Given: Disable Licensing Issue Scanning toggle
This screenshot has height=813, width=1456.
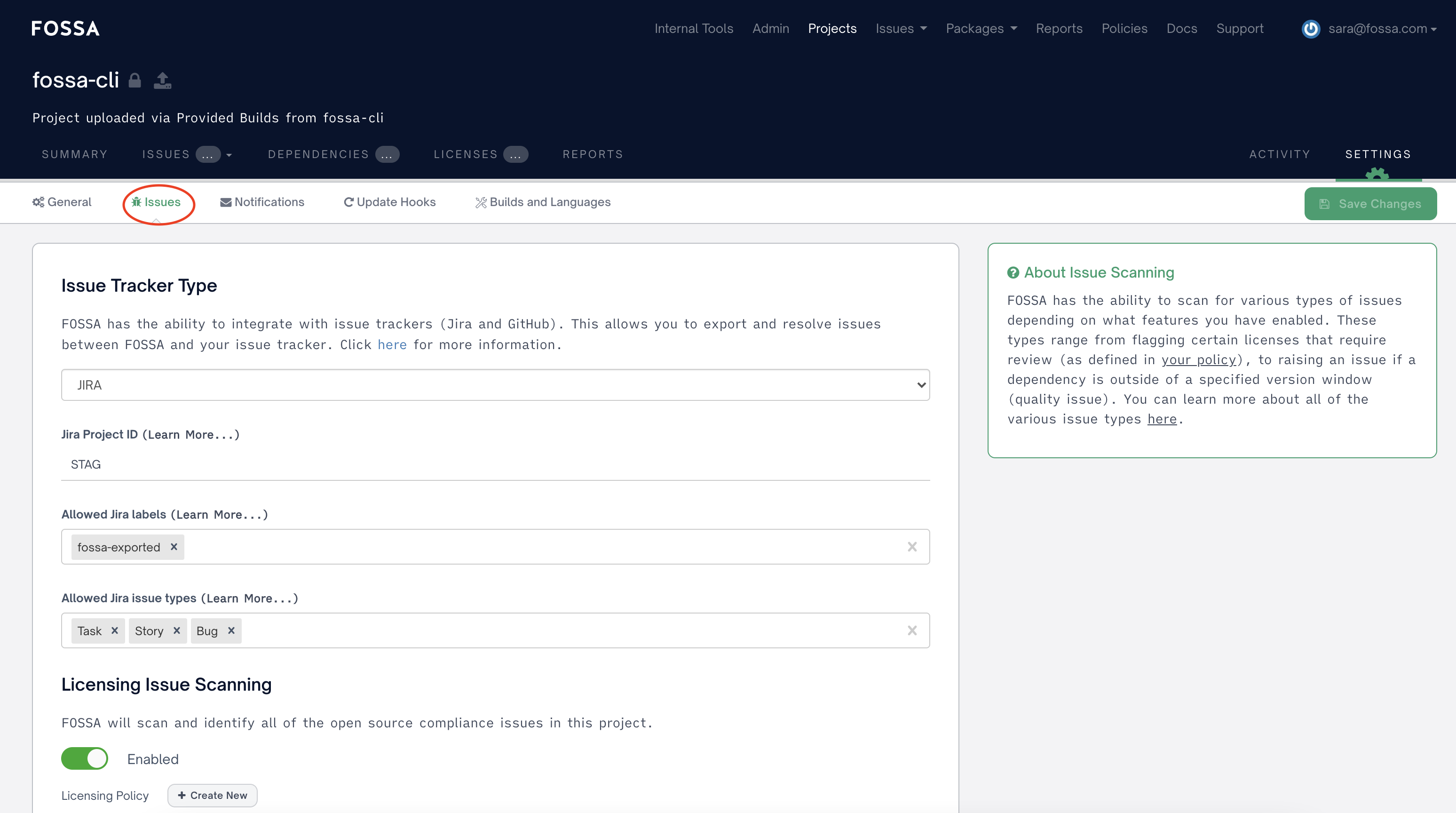Looking at the screenshot, I should click(x=85, y=759).
